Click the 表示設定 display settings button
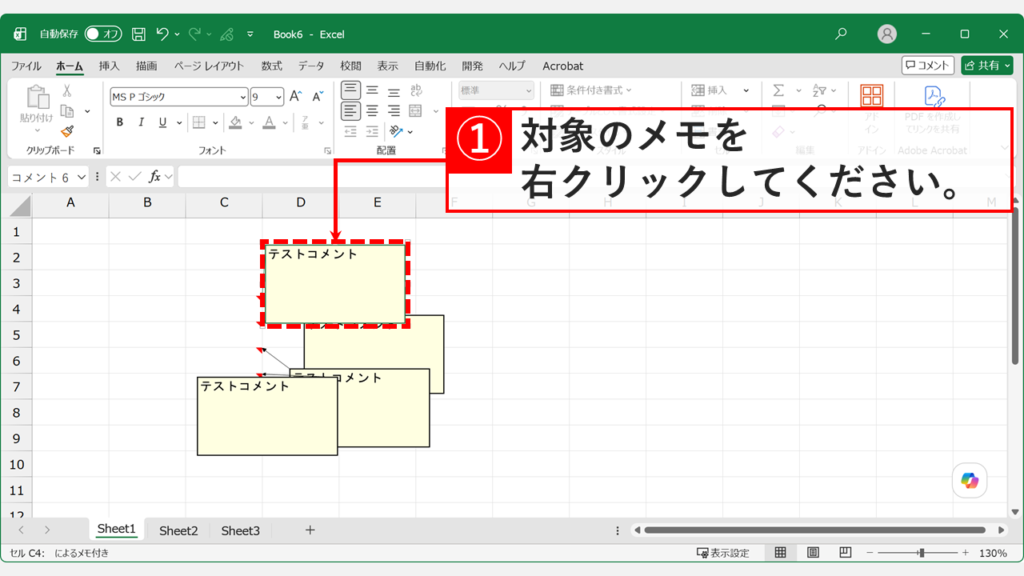Screen dimensions: 1024x576 [x=723, y=552]
